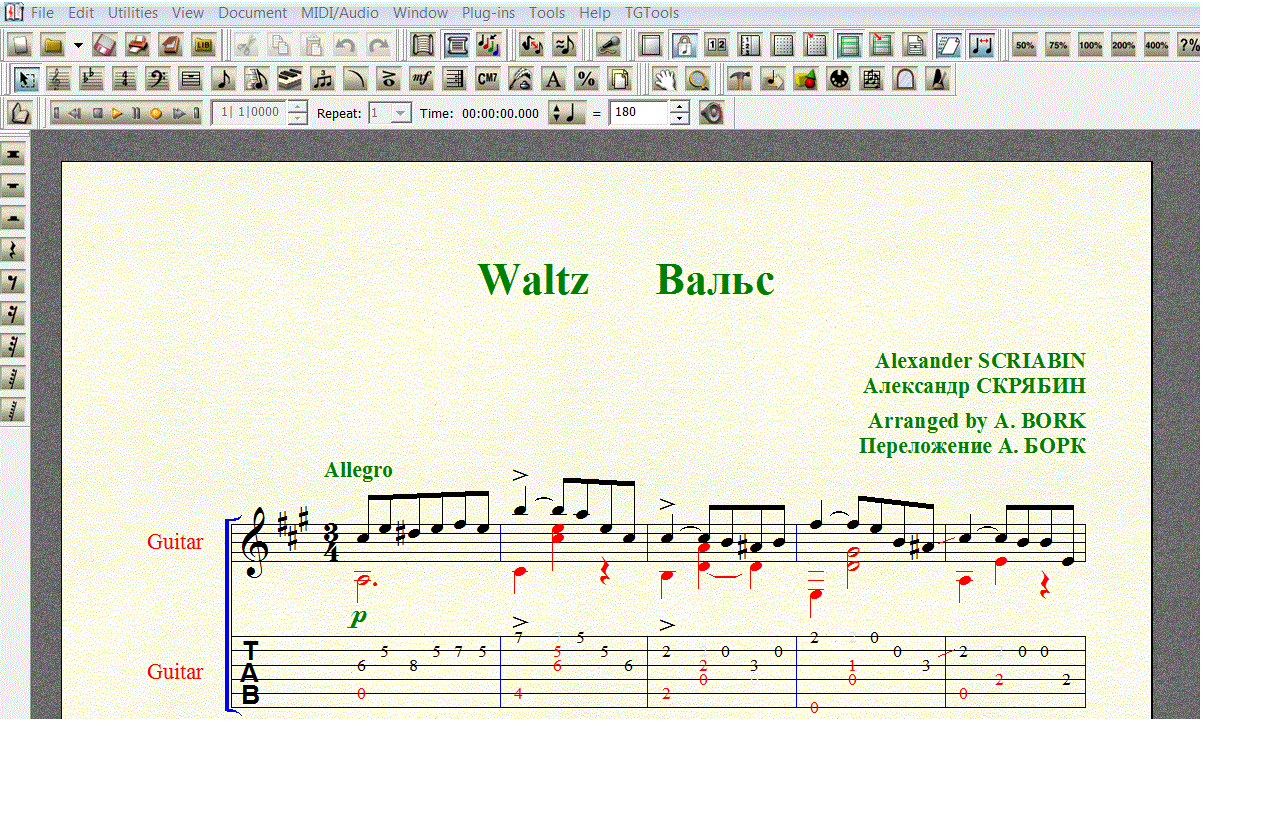Choose the Tempo metronome tool
Viewport: 1274px width, 817px height.
(x=937, y=79)
